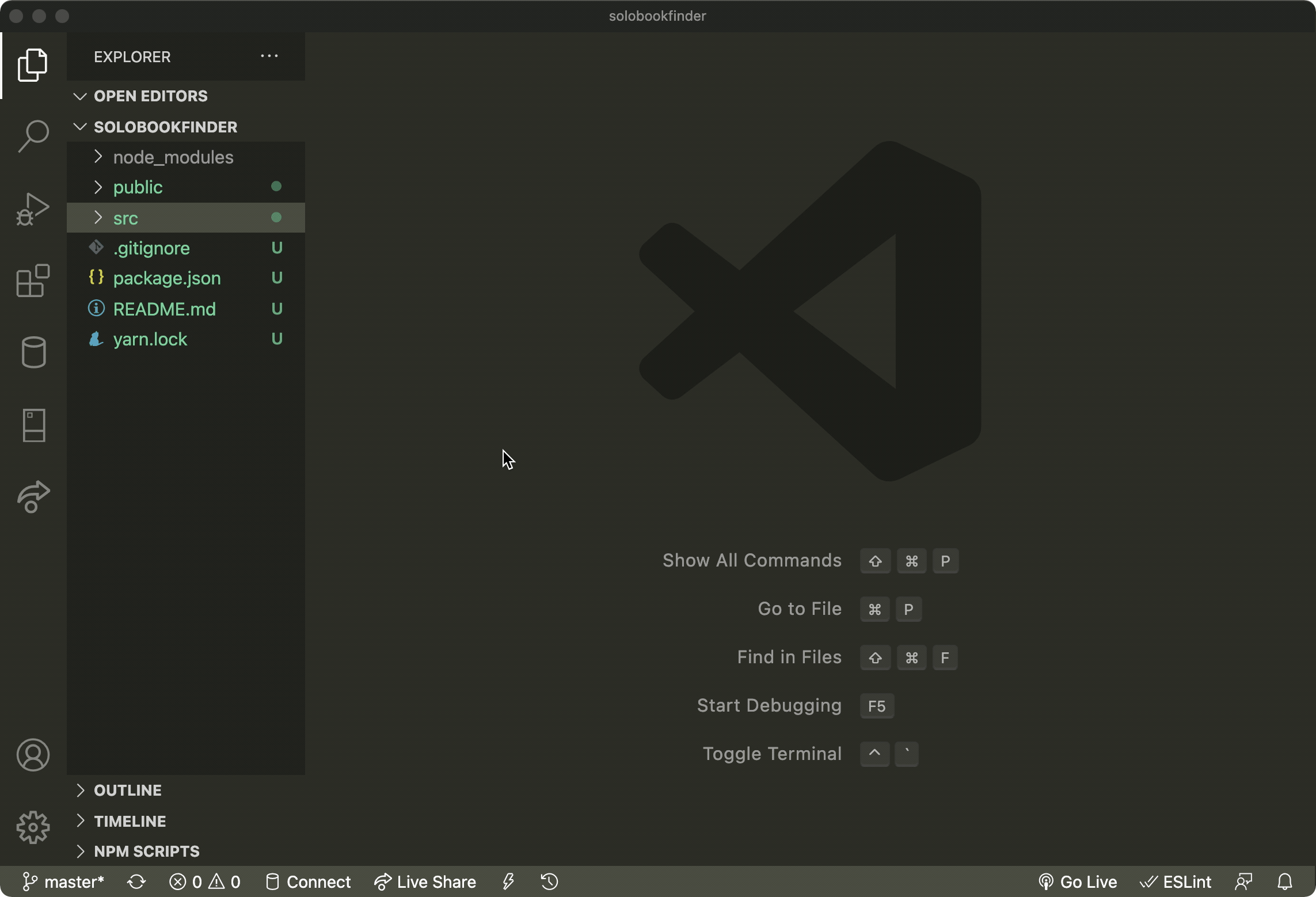Open the README.md file

[186, 309]
